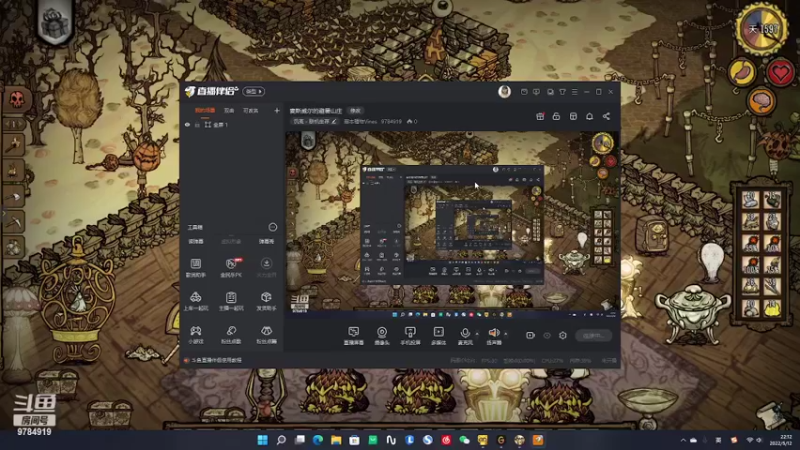Switch to the third scene tab

pyautogui.click(x=250, y=110)
